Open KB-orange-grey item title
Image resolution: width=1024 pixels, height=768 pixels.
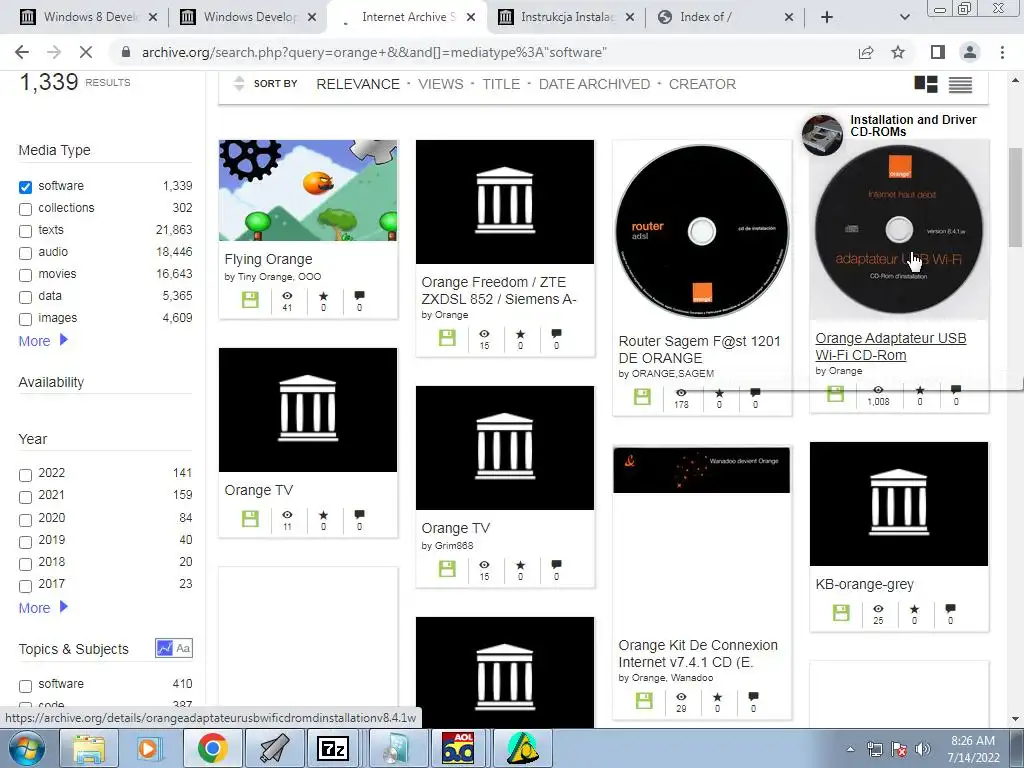coord(864,584)
